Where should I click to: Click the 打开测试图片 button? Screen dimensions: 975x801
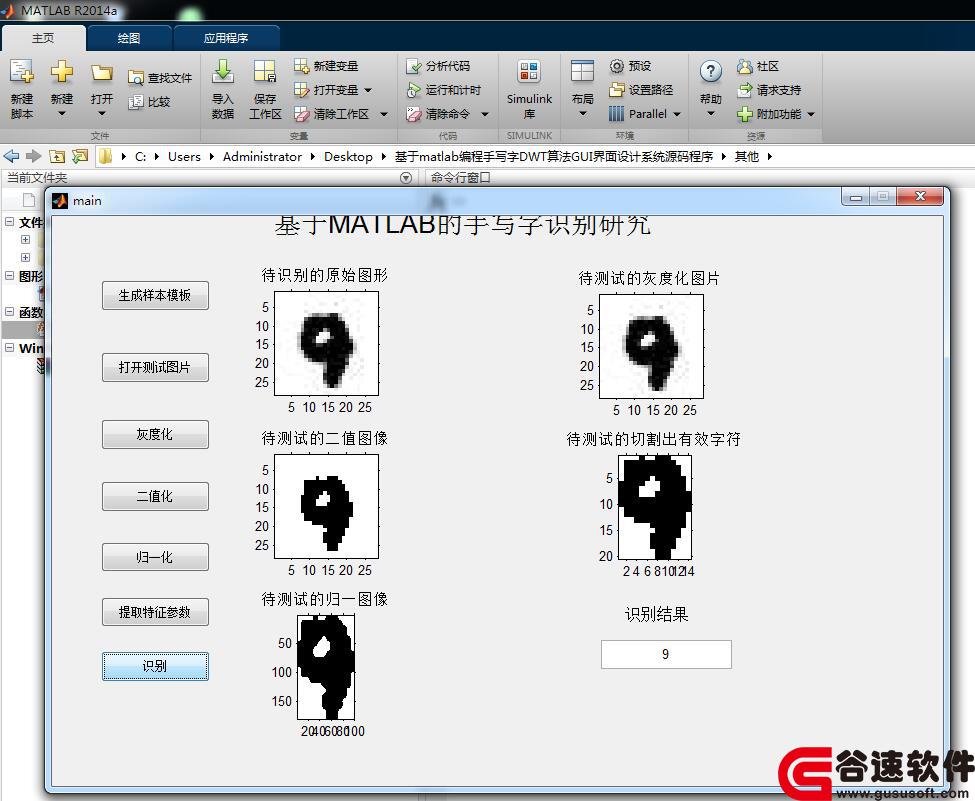(155, 368)
